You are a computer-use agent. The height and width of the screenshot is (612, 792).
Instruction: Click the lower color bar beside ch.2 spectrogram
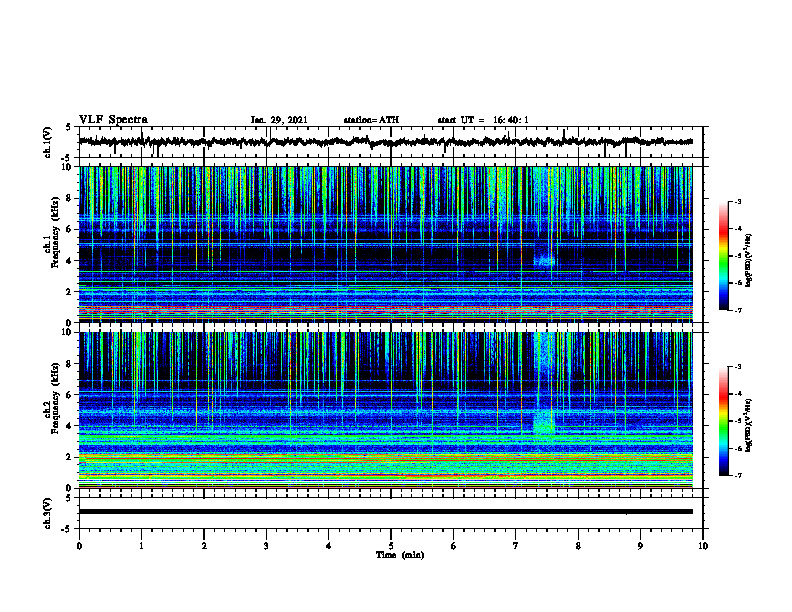coord(724,421)
